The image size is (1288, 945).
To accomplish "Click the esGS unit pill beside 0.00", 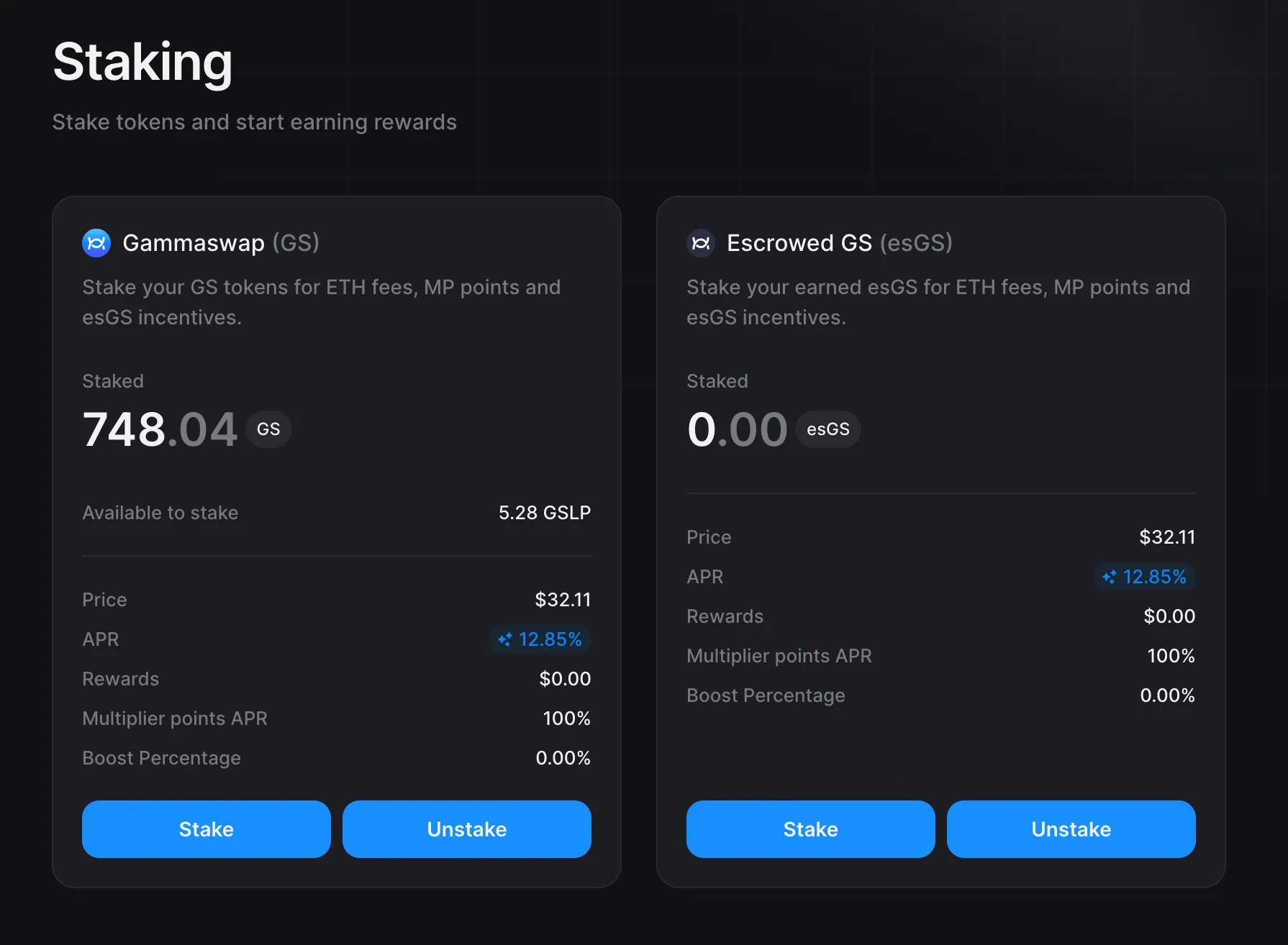I will [x=828, y=429].
